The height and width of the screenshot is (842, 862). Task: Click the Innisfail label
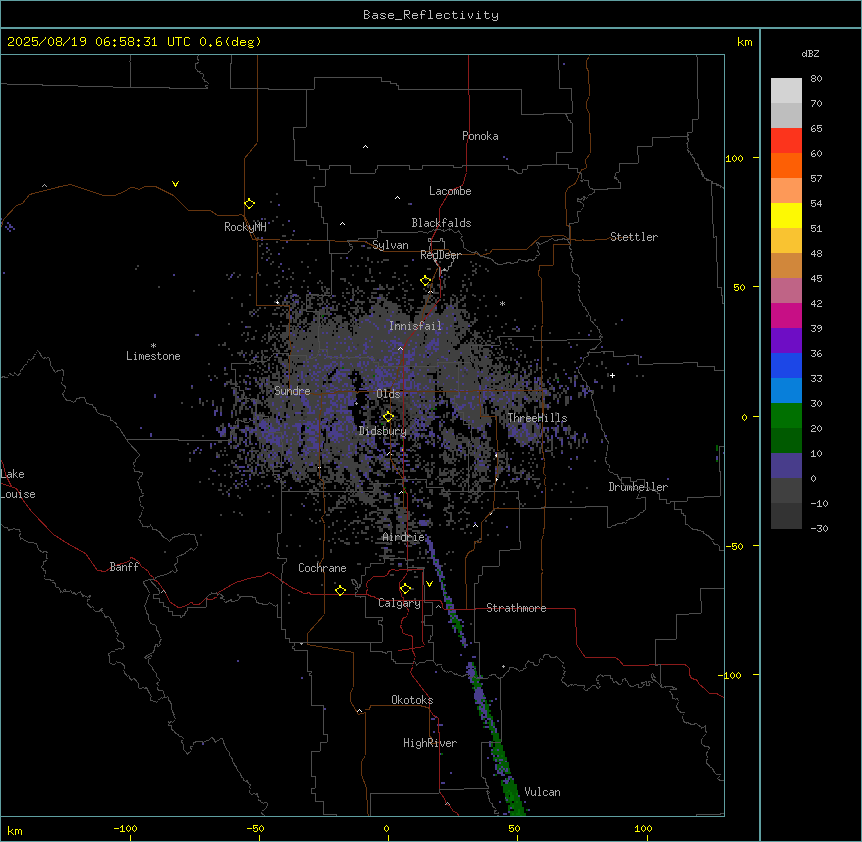(415, 326)
